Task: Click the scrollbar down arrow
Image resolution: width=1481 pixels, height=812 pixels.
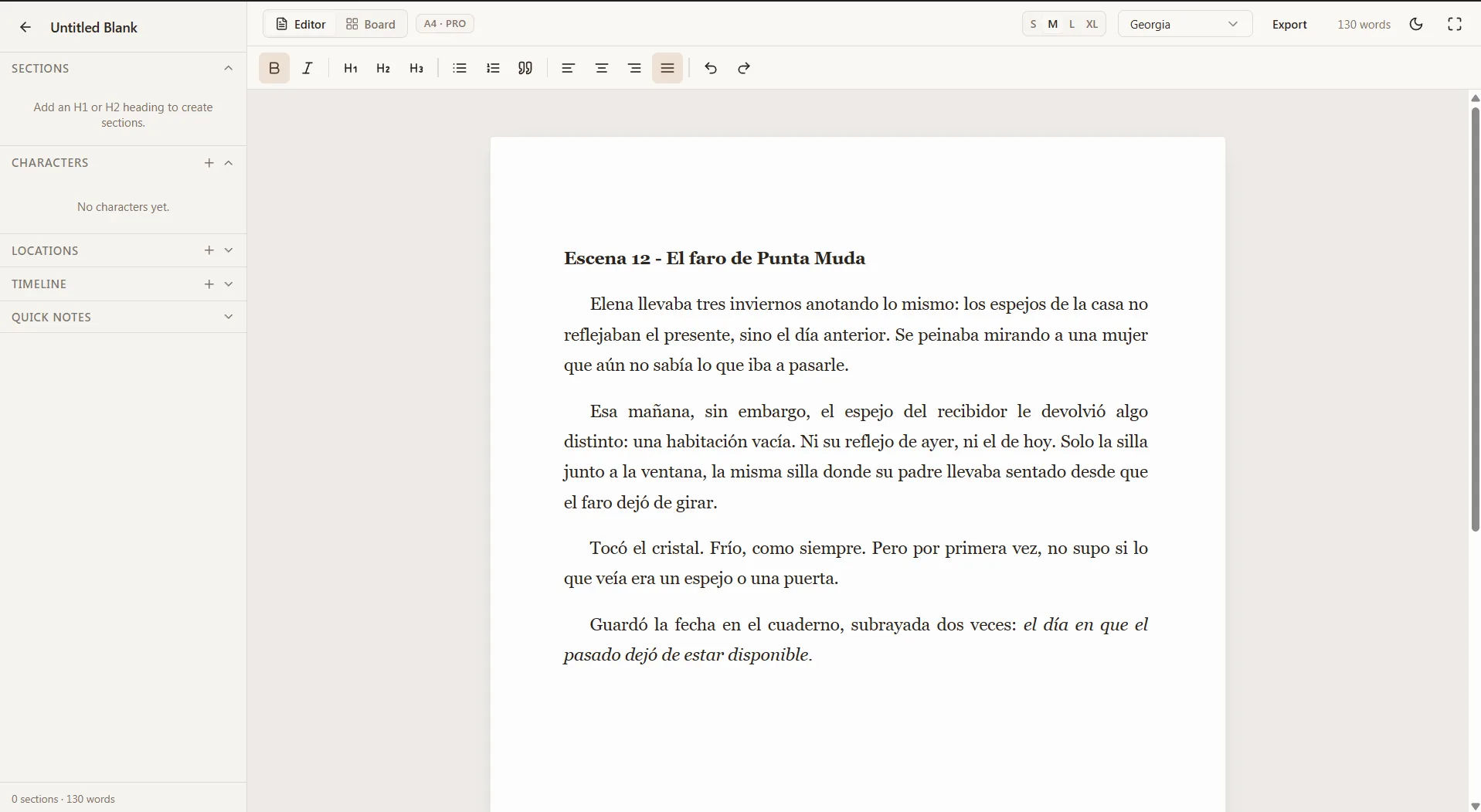Action: click(x=1475, y=806)
